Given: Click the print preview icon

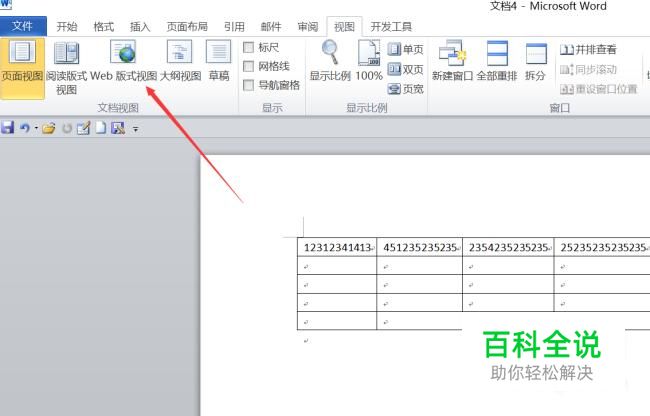Looking at the screenshot, I should pos(118,128).
